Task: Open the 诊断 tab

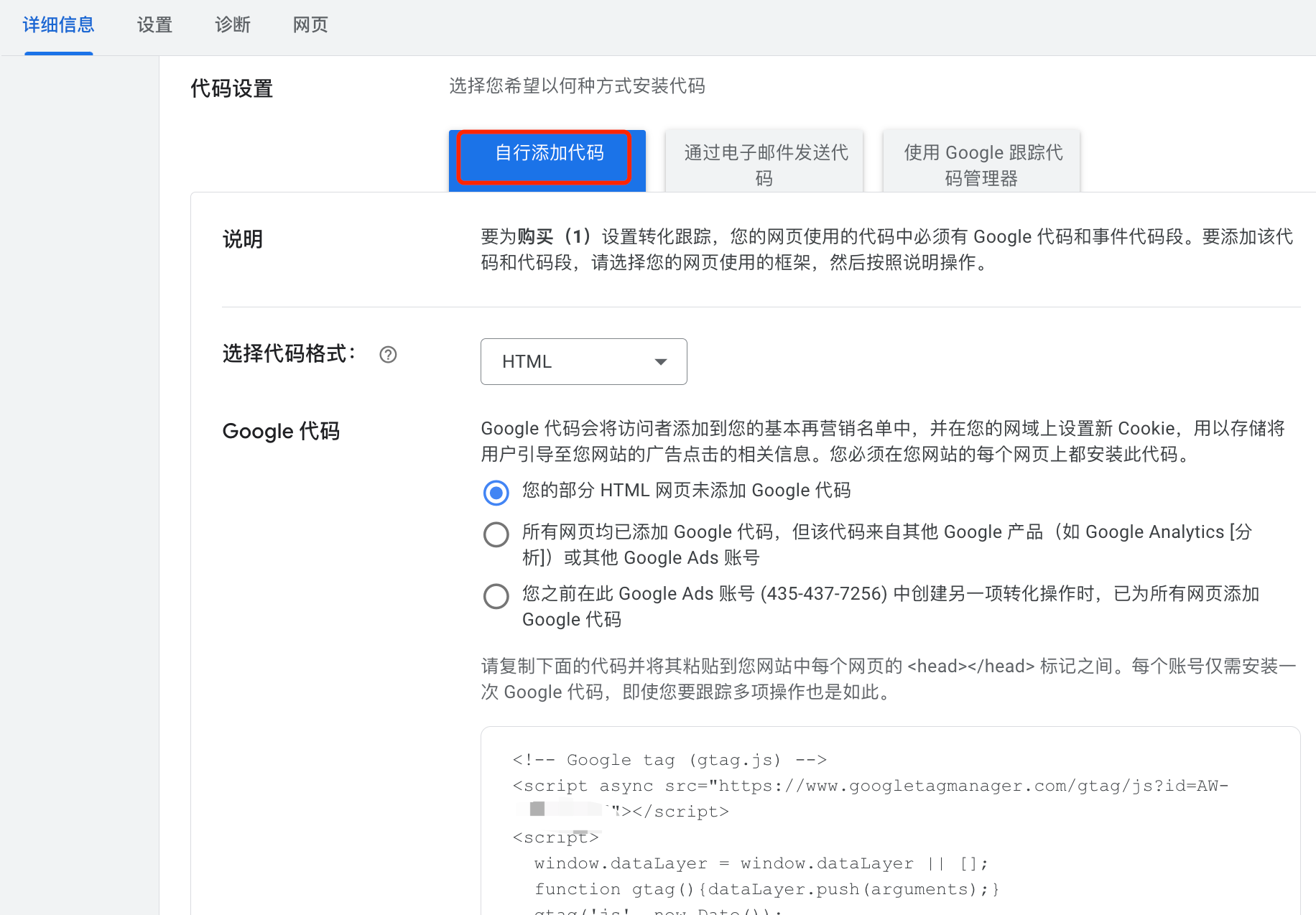Action: 232,24
